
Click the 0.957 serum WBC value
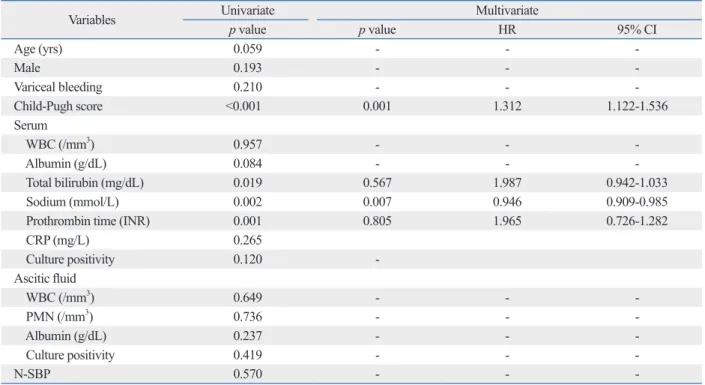247,144
